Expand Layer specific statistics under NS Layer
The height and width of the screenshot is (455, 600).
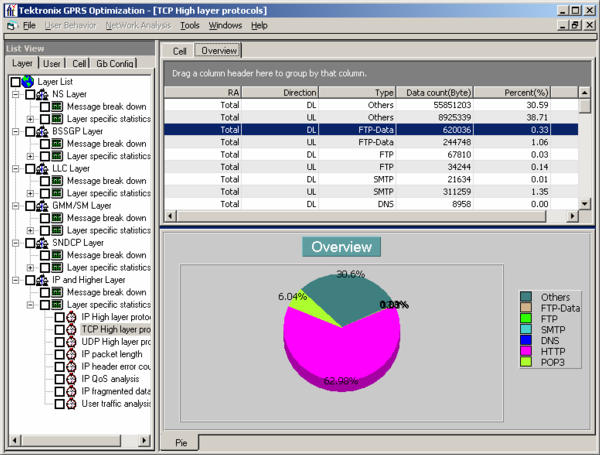pyautogui.click(x=30, y=119)
